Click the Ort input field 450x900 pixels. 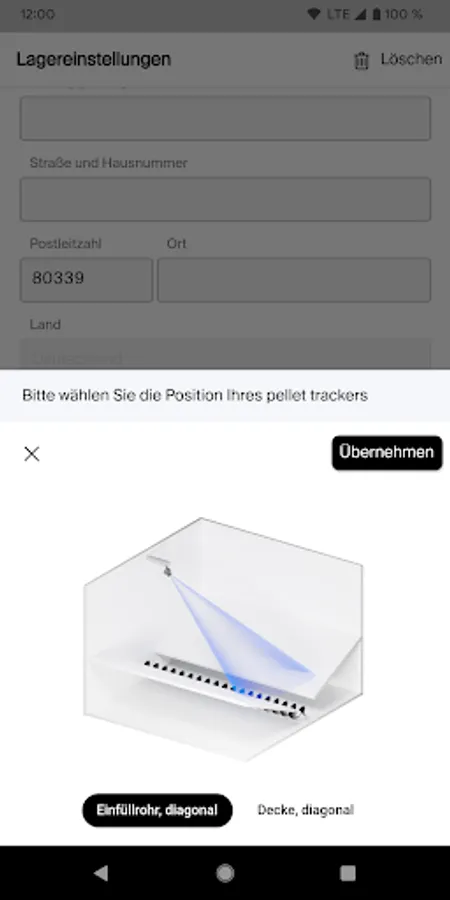tap(294, 280)
